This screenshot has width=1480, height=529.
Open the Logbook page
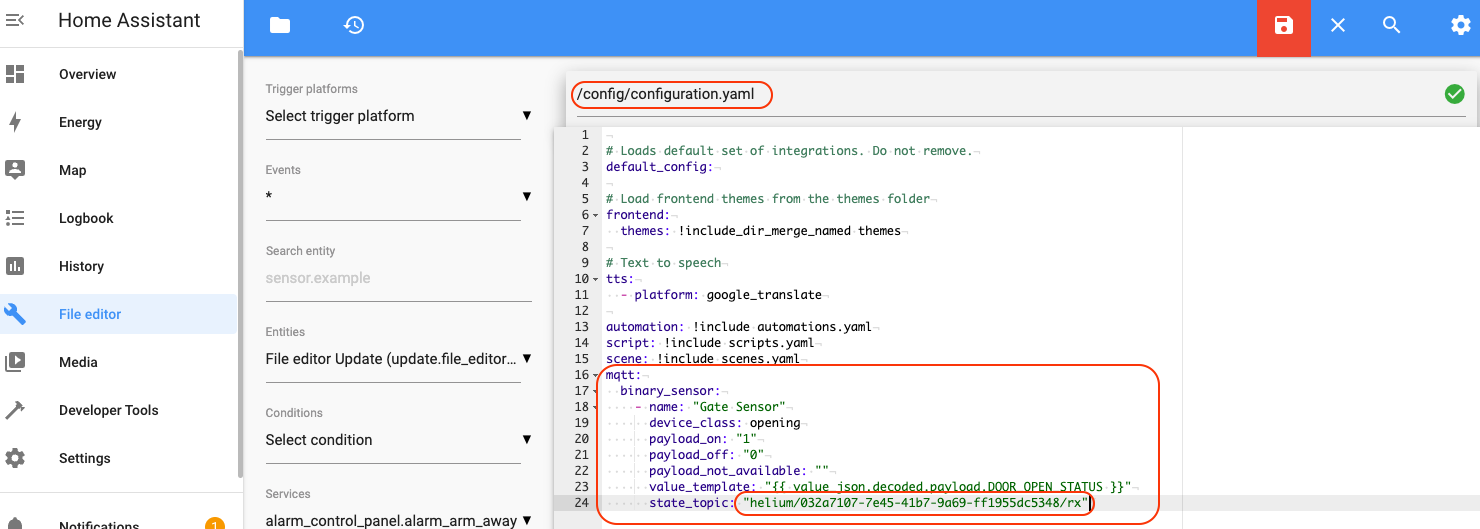click(x=86, y=218)
